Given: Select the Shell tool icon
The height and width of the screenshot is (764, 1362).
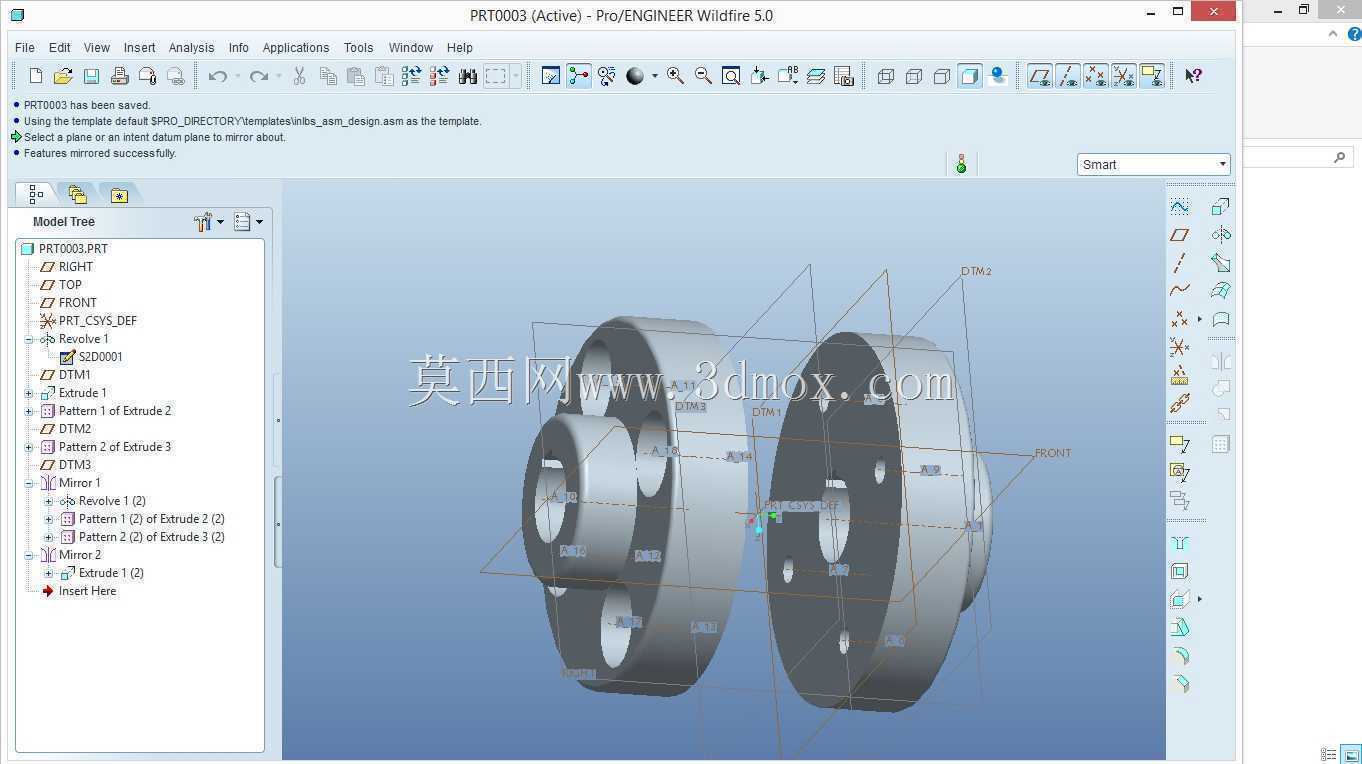Looking at the screenshot, I should coord(1180,571).
